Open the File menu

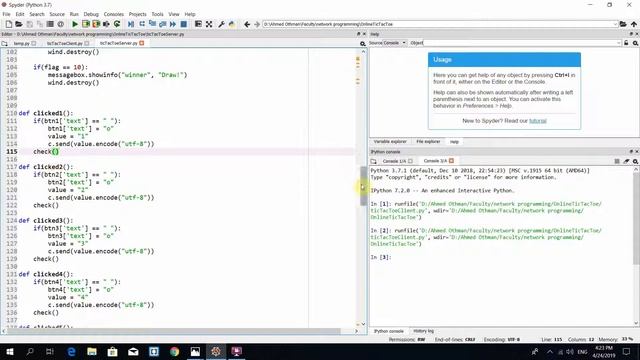tap(7, 14)
